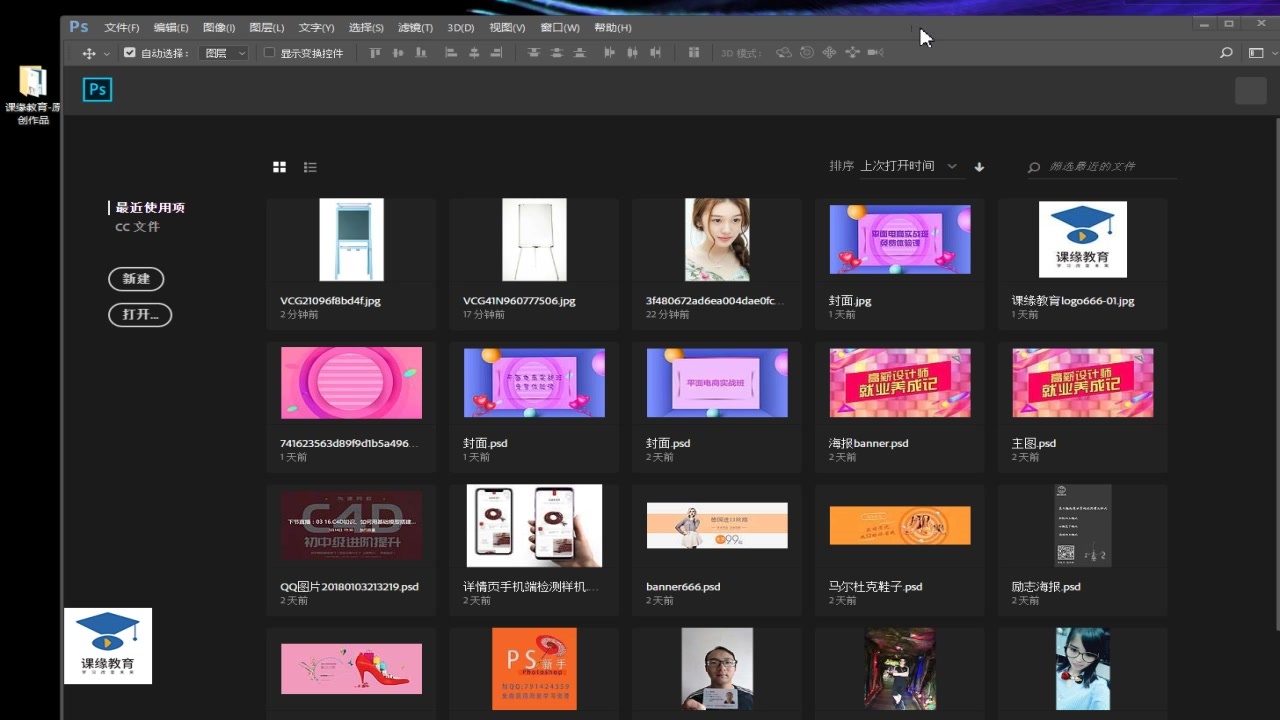Click the 3D roll mode icon
The image size is (1280, 720).
coord(807,53)
